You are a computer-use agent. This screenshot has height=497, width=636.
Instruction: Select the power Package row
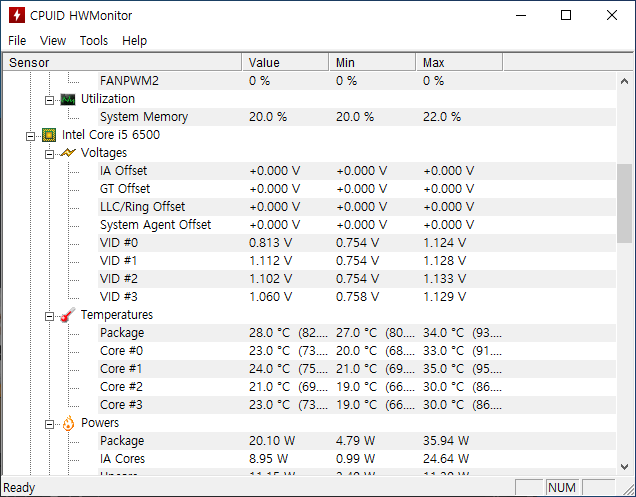tap(357, 441)
